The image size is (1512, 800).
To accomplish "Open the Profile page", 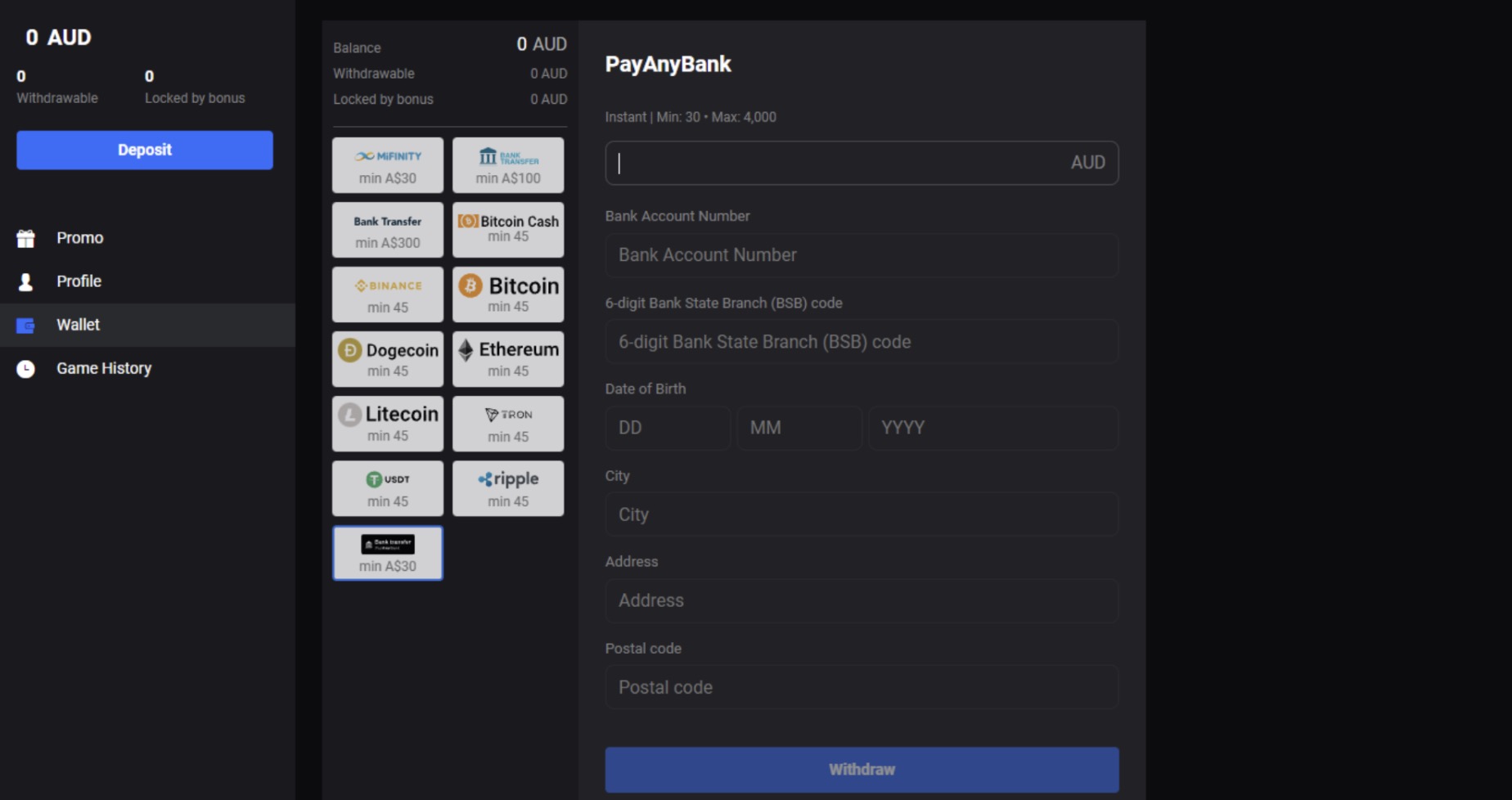I will 79,281.
